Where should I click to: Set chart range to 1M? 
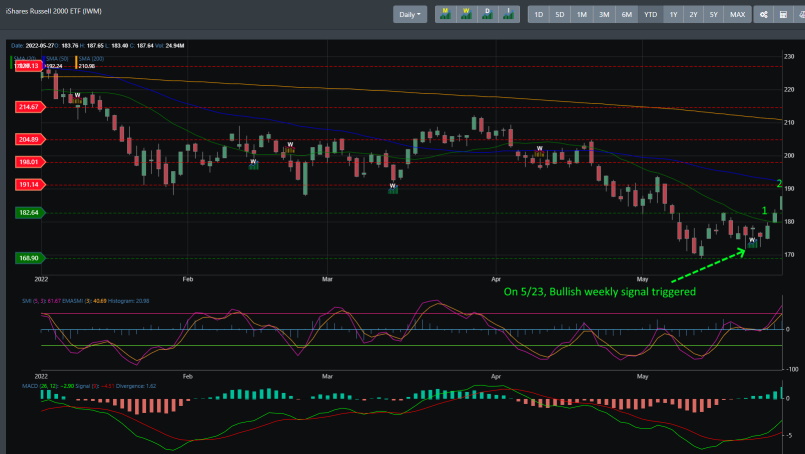coord(582,14)
